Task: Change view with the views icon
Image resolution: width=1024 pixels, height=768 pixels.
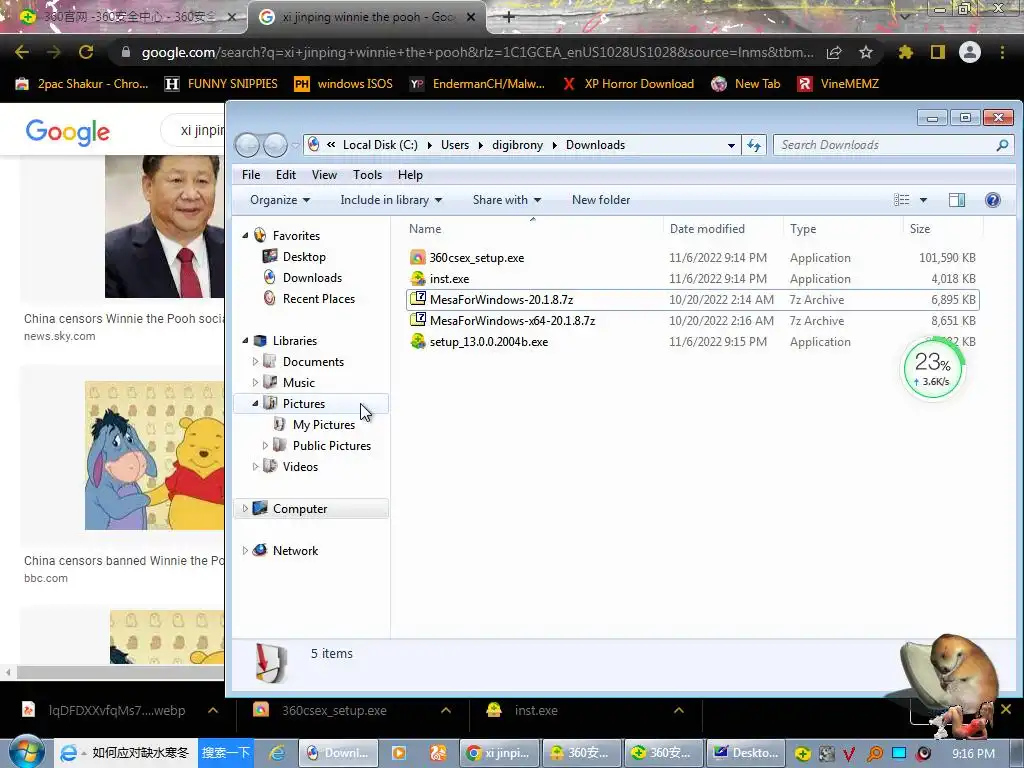Action: [x=901, y=200]
